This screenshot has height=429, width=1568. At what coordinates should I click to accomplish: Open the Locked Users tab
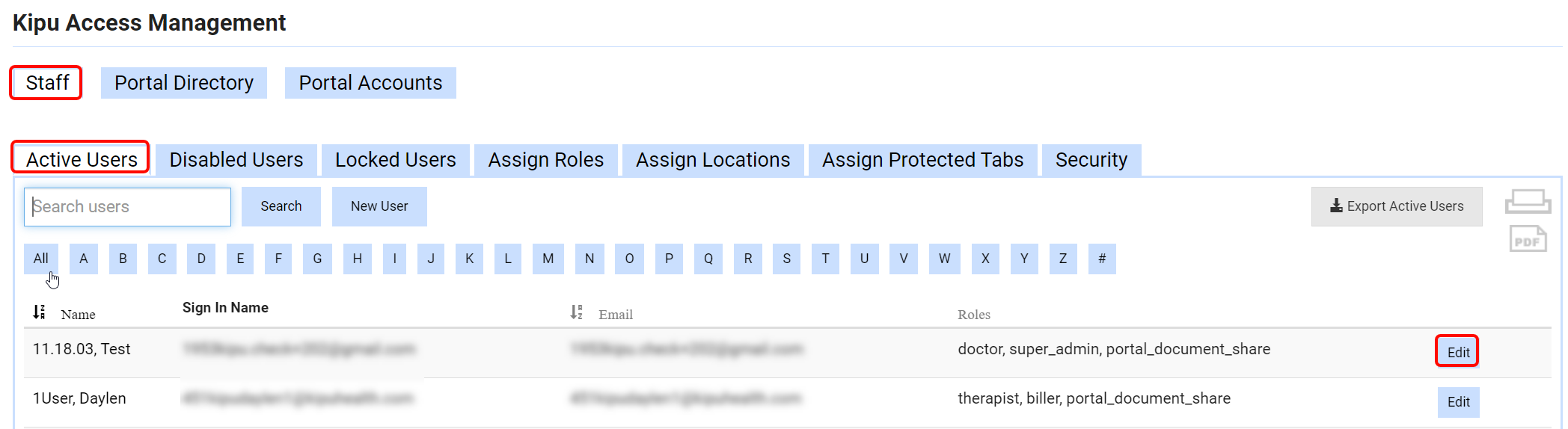coord(396,160)
